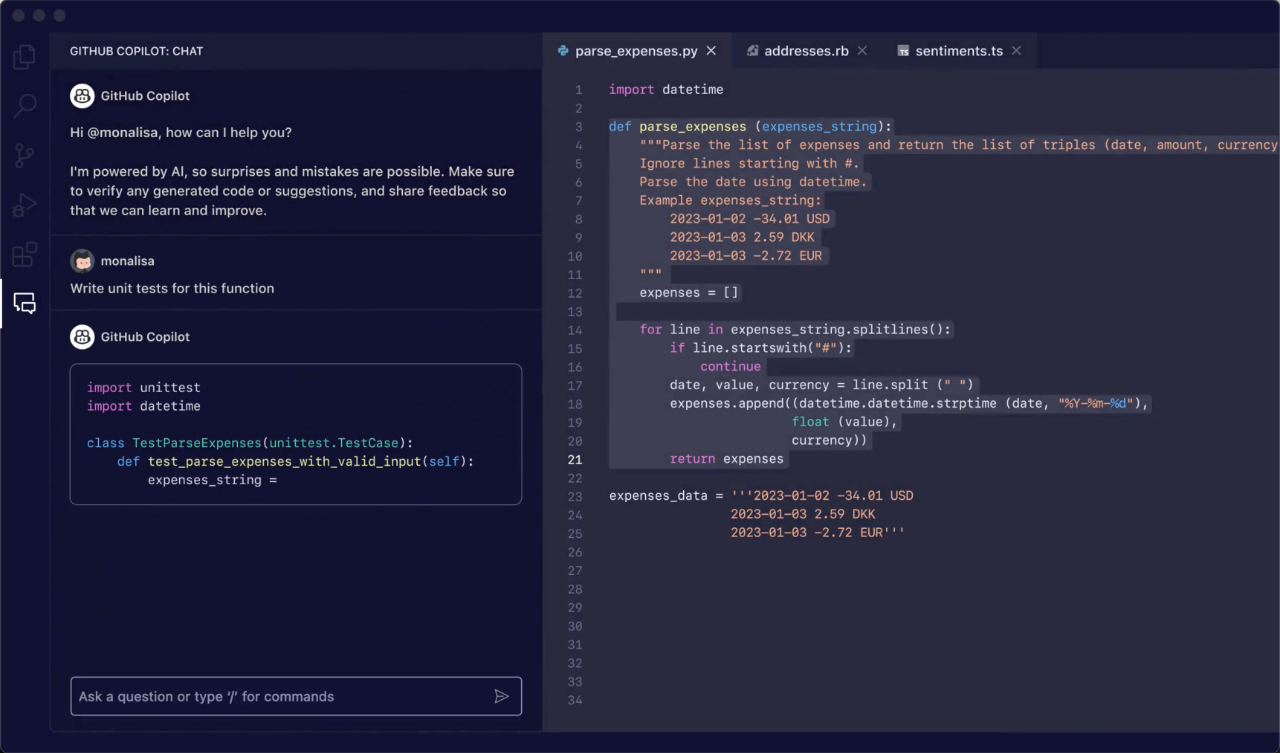The image size is (1280, 753).
Task: Click the 'def parse_expenses' function definition line
Action: pos(750,127)
